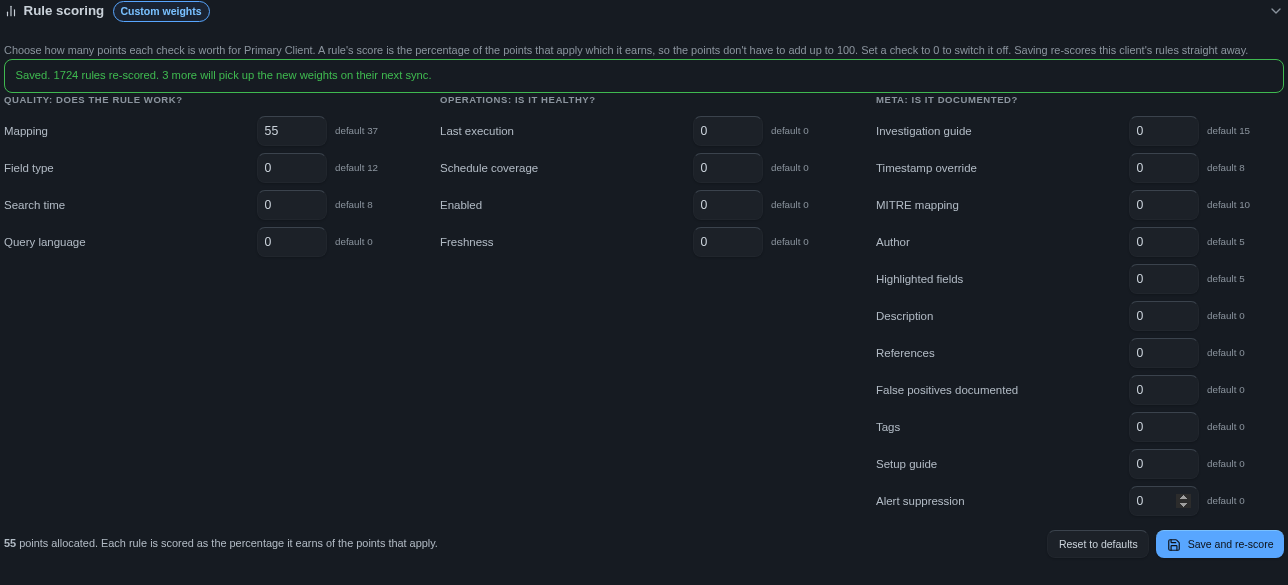The image size is (1288, 585).
Task: Edit the False positives documented weight field
Action: click(1164, 390)
